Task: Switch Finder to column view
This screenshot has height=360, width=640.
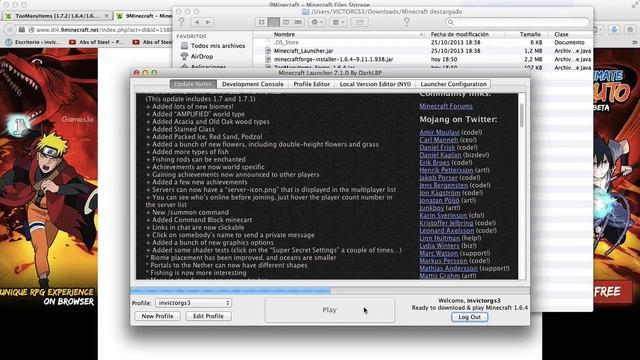Action: (286, 22)
